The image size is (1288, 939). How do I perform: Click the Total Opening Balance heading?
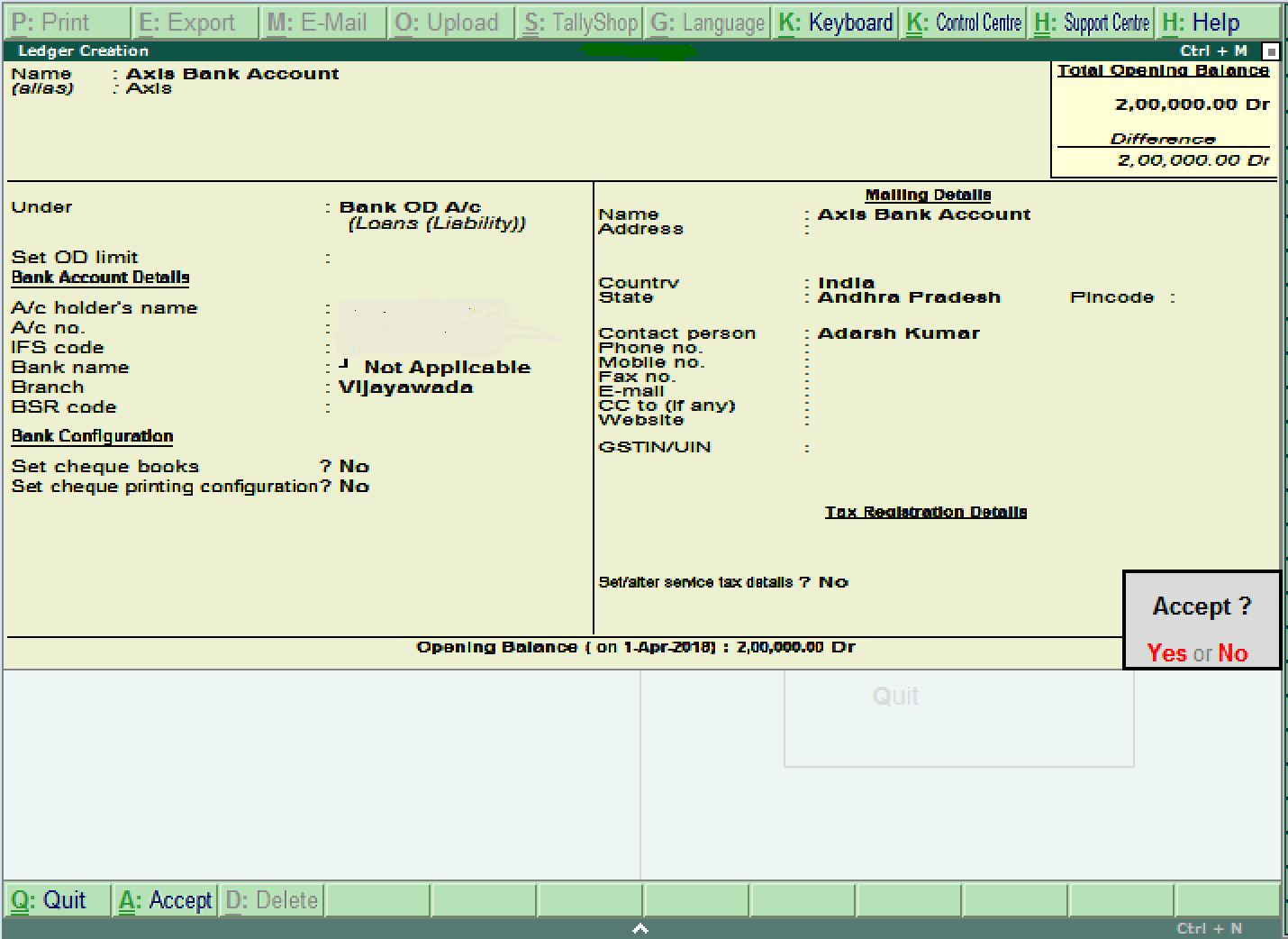pos(1163,70)
